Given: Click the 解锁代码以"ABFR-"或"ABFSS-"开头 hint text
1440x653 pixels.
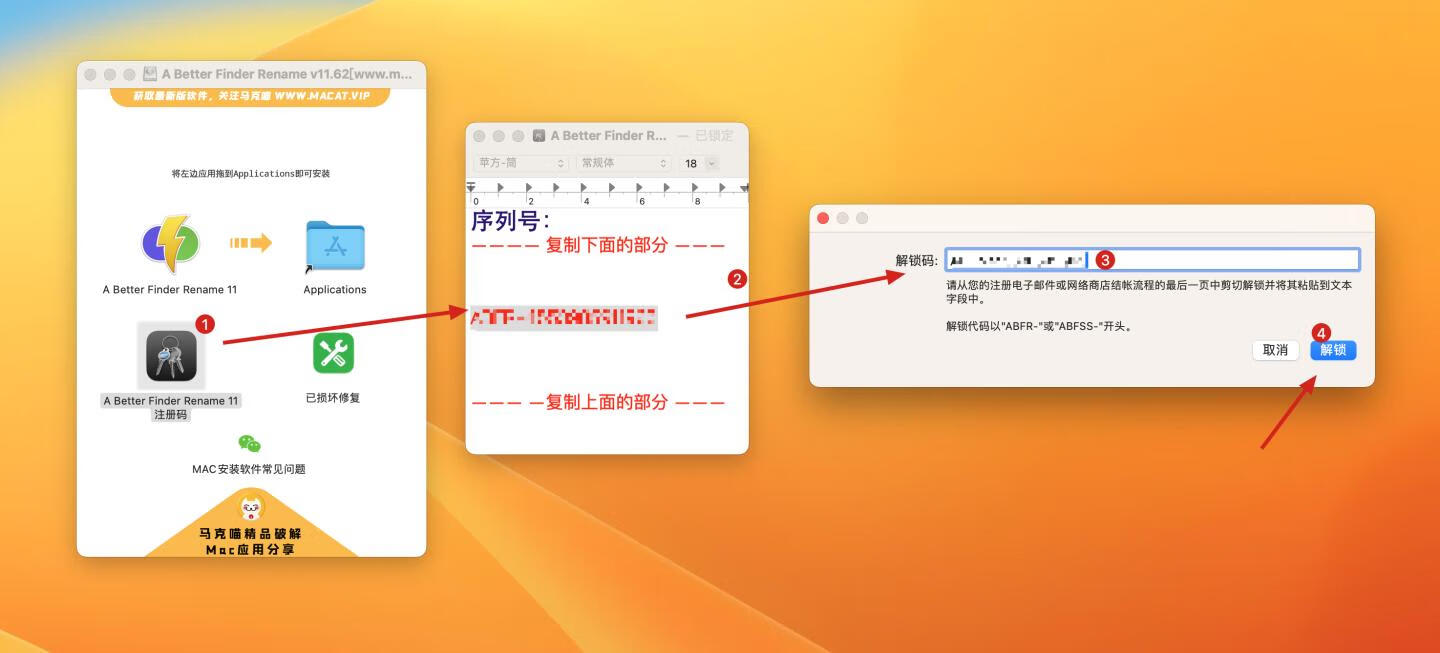Looking at the screenshot, I should tap(1039, 326).
